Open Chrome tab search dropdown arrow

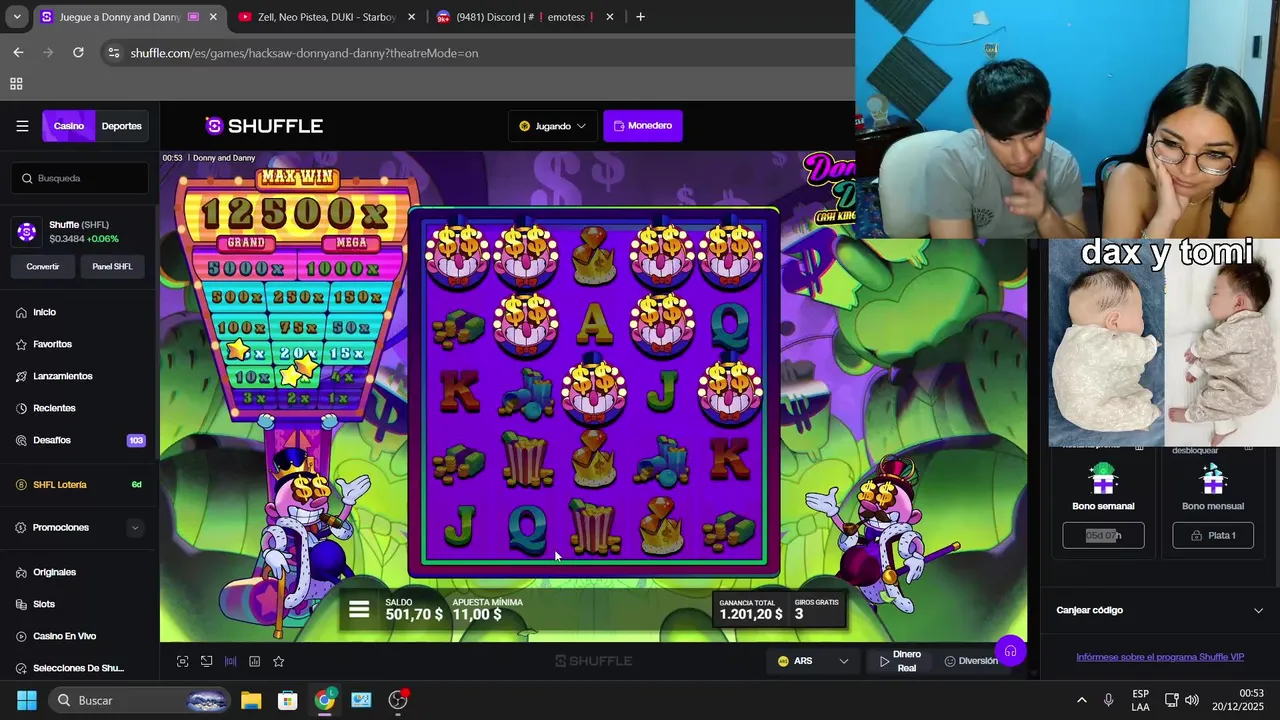pyautogui.click(x=16, y=17)
